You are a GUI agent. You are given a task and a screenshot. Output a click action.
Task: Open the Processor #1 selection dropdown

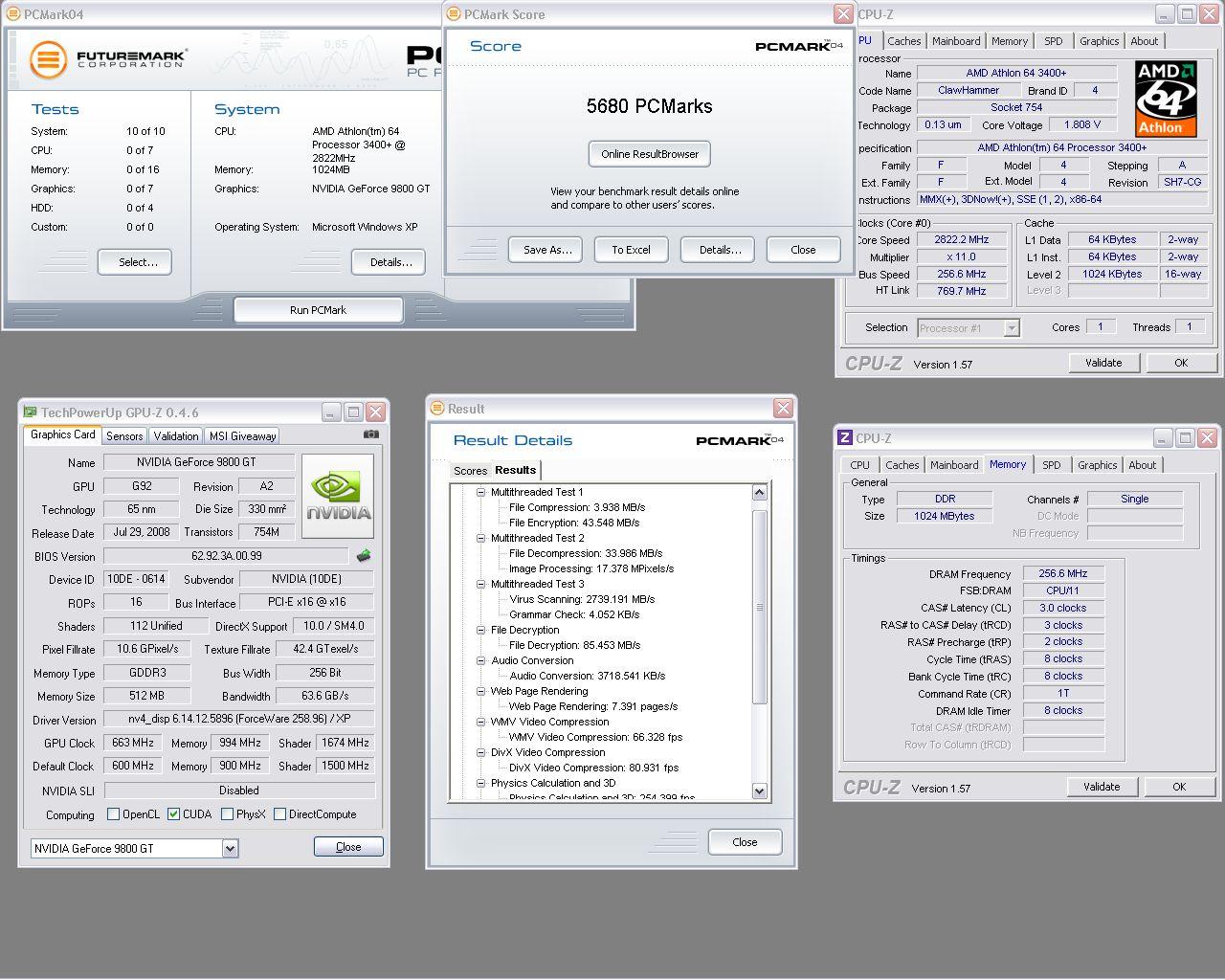click(x=1012, y=328)
